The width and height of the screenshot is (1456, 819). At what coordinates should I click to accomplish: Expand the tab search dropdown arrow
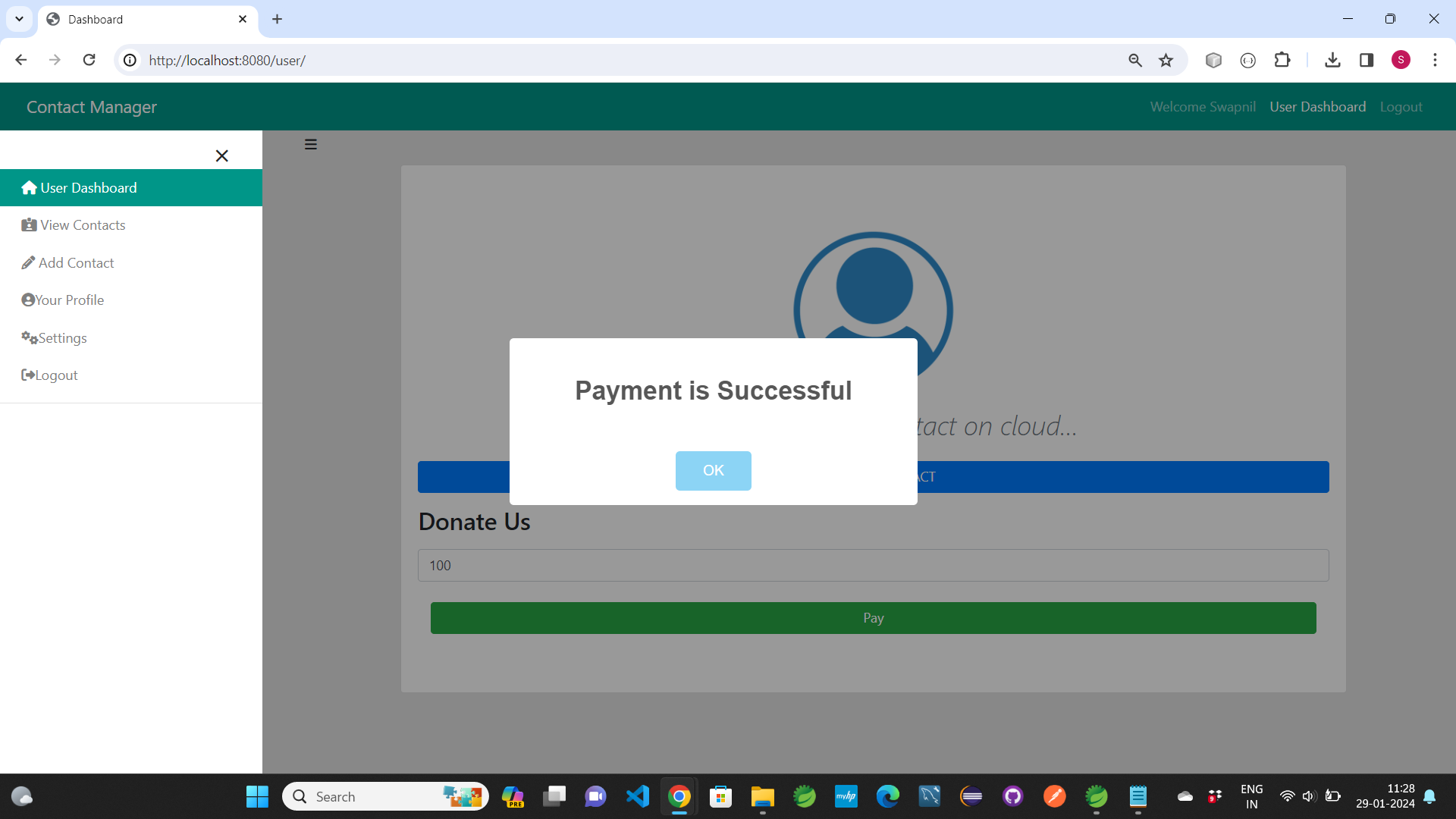pos(19,19)
